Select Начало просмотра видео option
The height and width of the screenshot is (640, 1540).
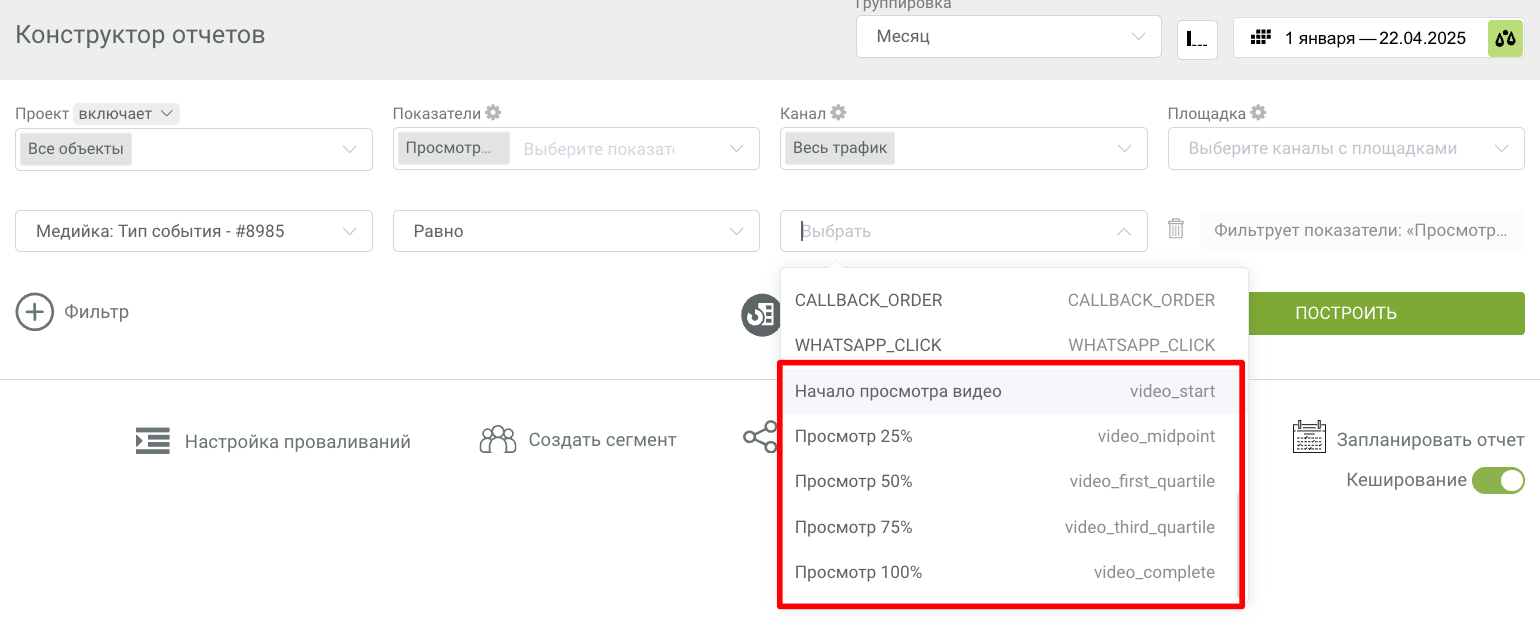point(898,391)
